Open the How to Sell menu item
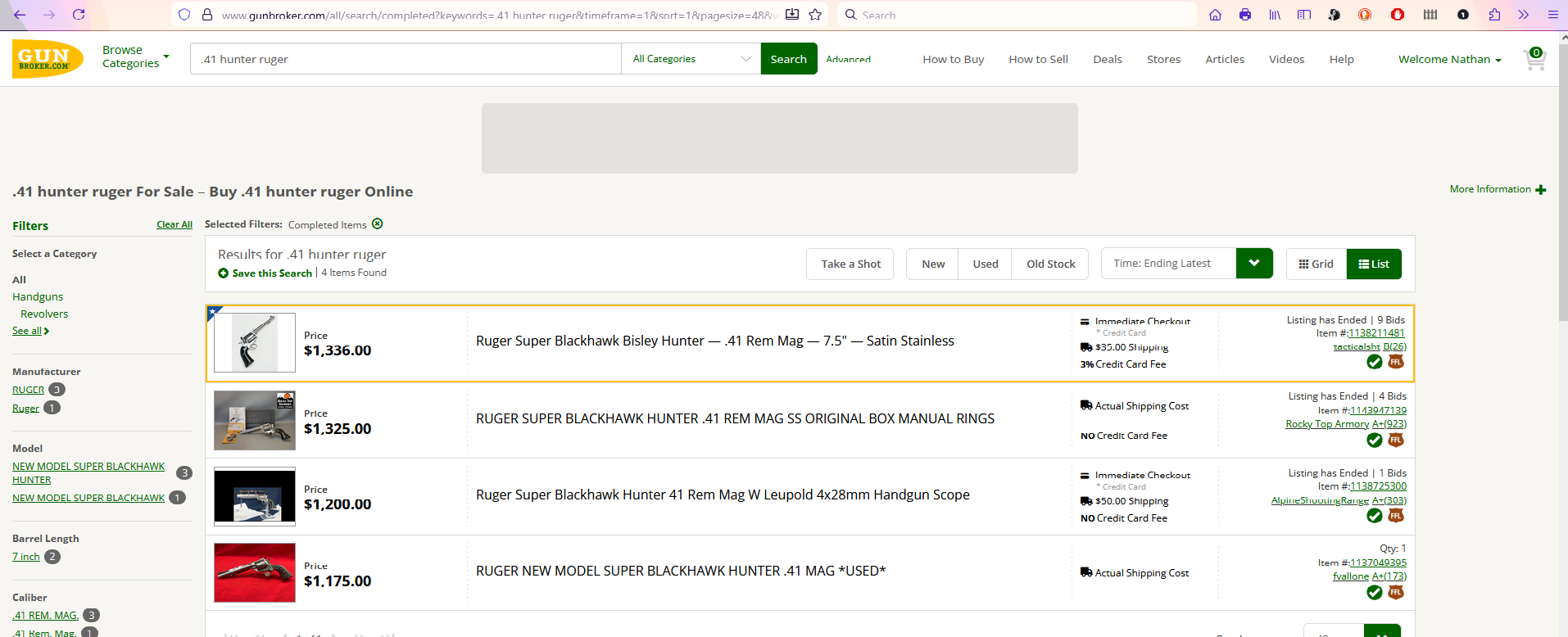1568x637 pixels. 1039,59
